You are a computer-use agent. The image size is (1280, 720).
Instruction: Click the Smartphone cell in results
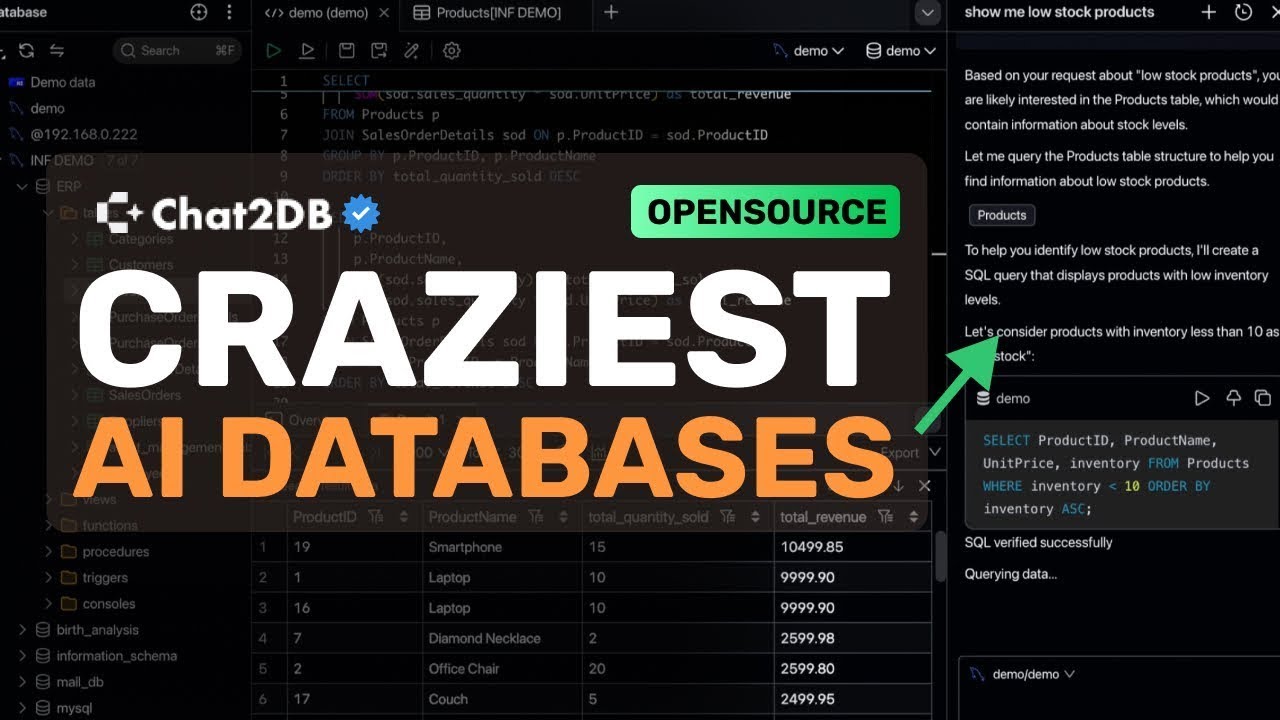click(502, 547)
